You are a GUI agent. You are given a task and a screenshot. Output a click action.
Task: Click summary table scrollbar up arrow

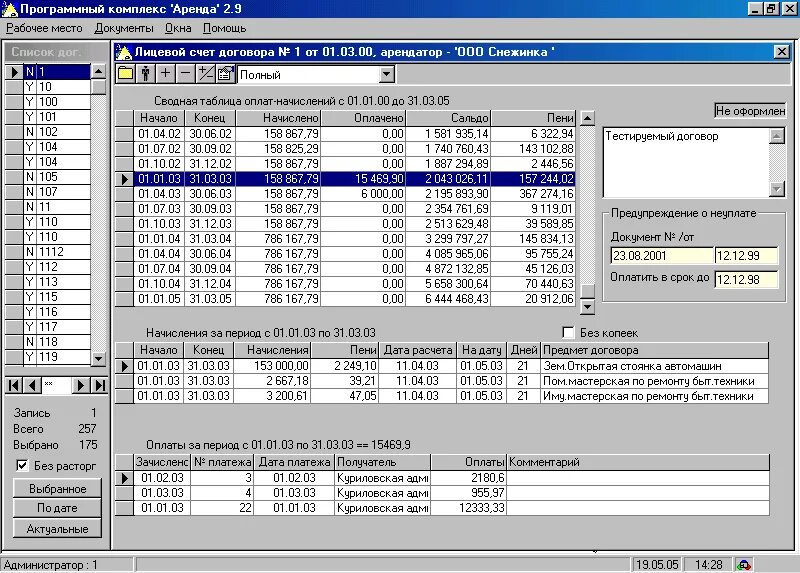588,118
